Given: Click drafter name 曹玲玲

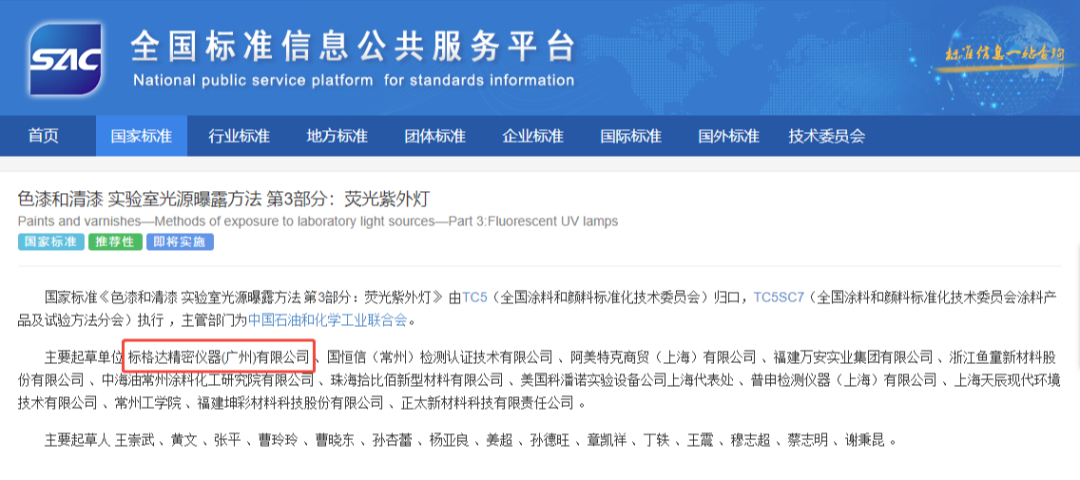Looking at the screenshot, I should click(x=278, y=440).
